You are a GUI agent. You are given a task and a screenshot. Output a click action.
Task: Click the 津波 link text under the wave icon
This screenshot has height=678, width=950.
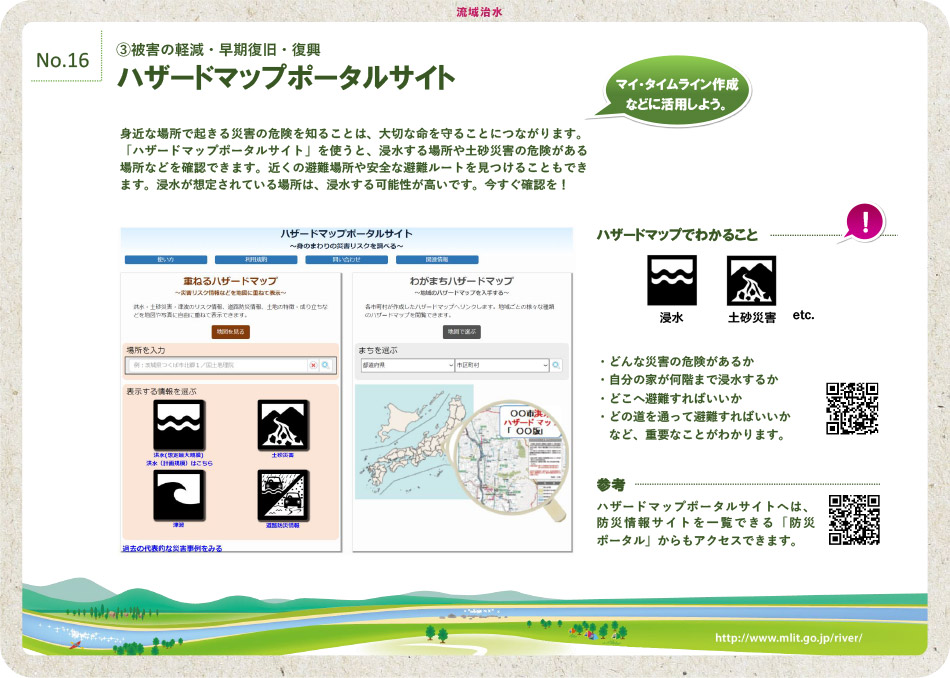(x=178, y=525)
